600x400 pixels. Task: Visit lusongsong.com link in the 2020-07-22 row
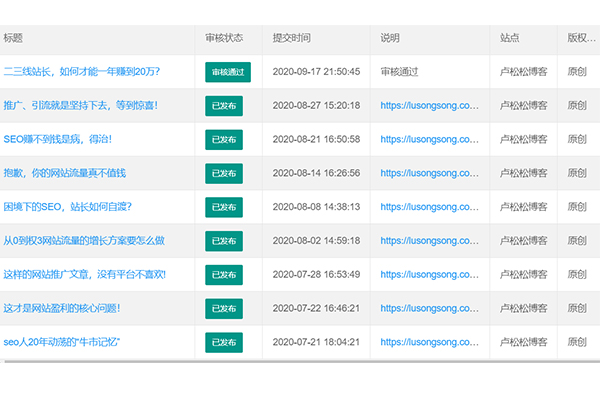(431, 308)
